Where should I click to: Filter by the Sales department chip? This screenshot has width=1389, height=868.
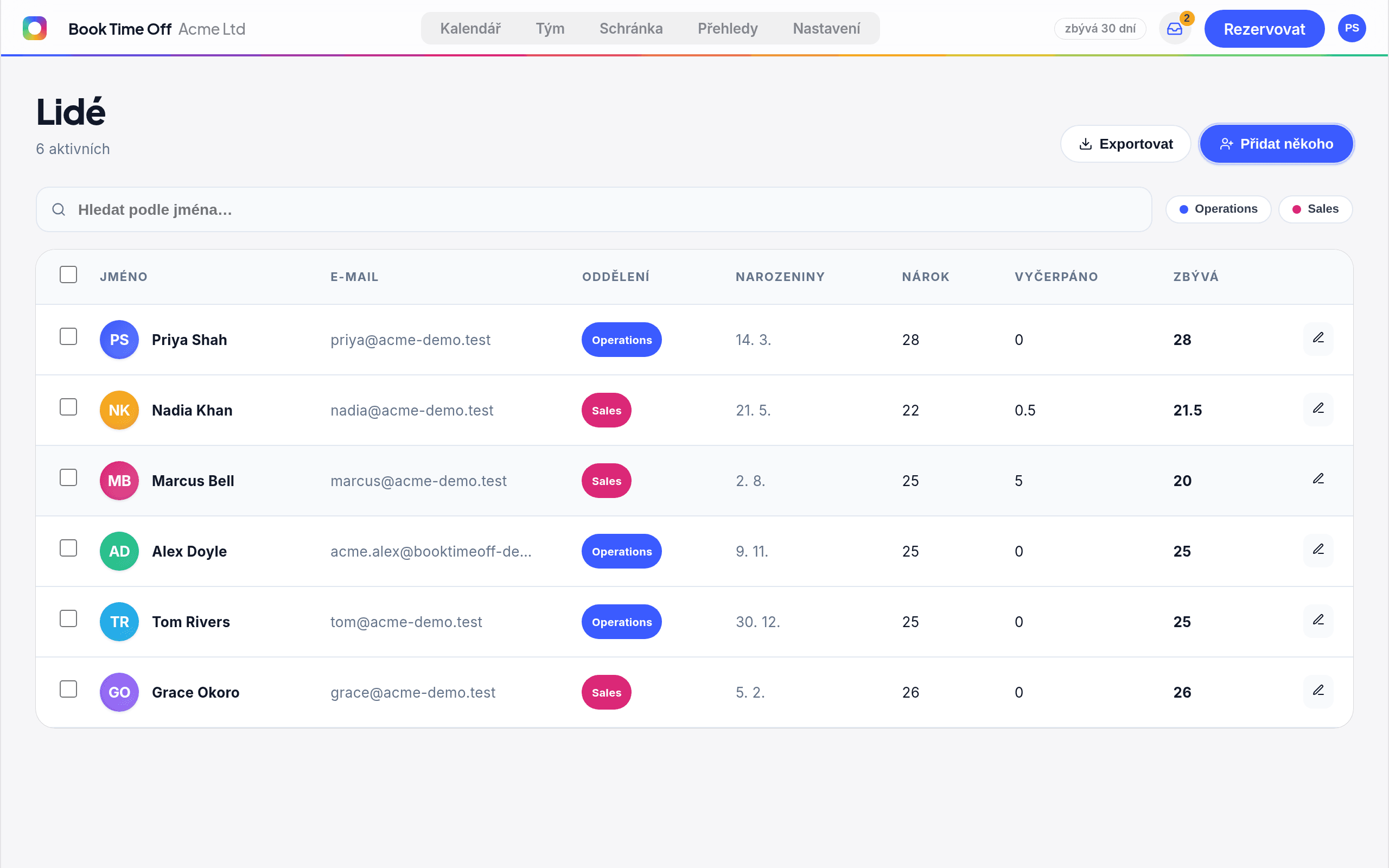coord(1315,209)
